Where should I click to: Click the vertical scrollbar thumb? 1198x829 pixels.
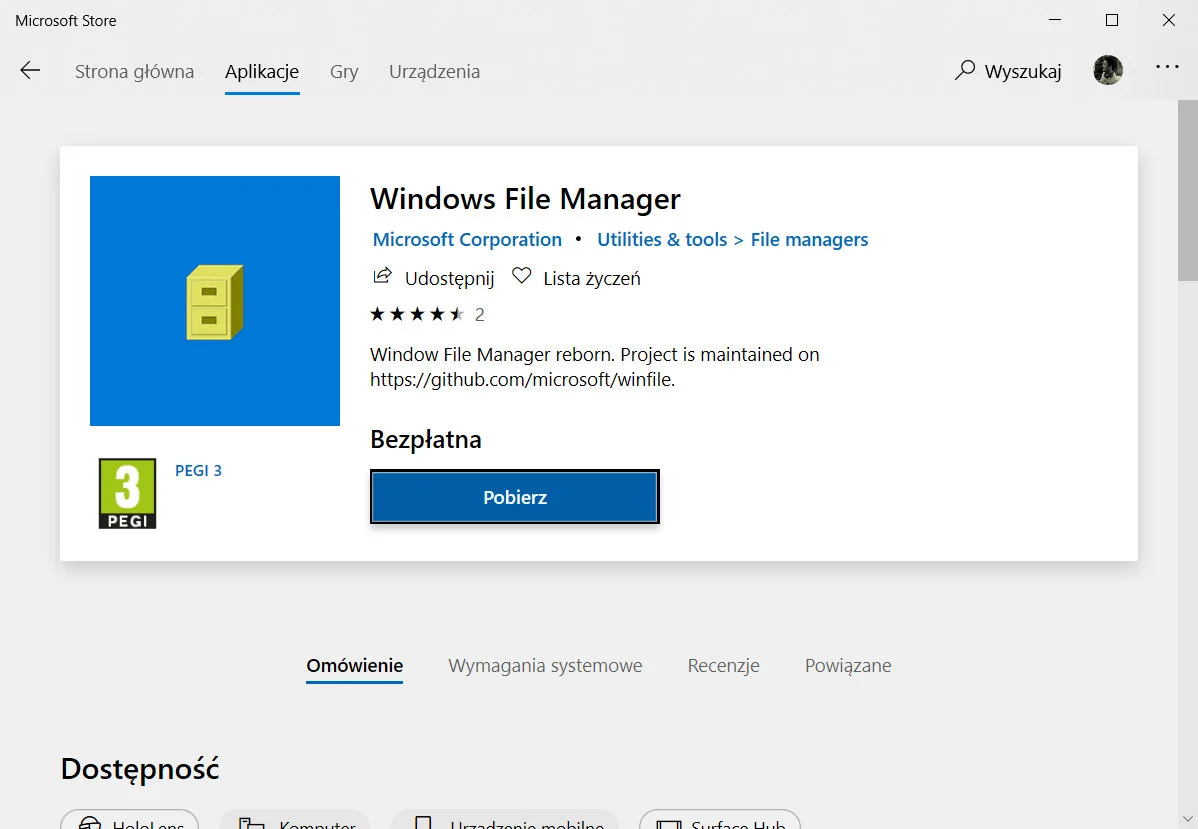pos(1187,190)
